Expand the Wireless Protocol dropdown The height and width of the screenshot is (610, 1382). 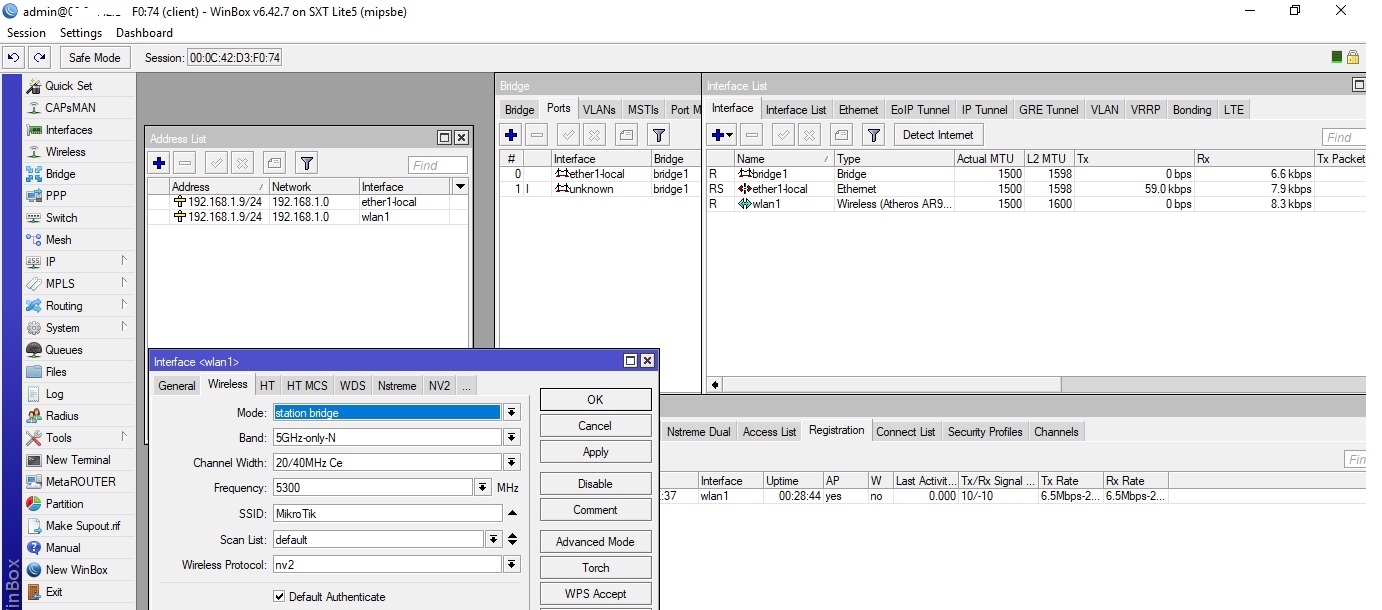(x=511, y=565)
